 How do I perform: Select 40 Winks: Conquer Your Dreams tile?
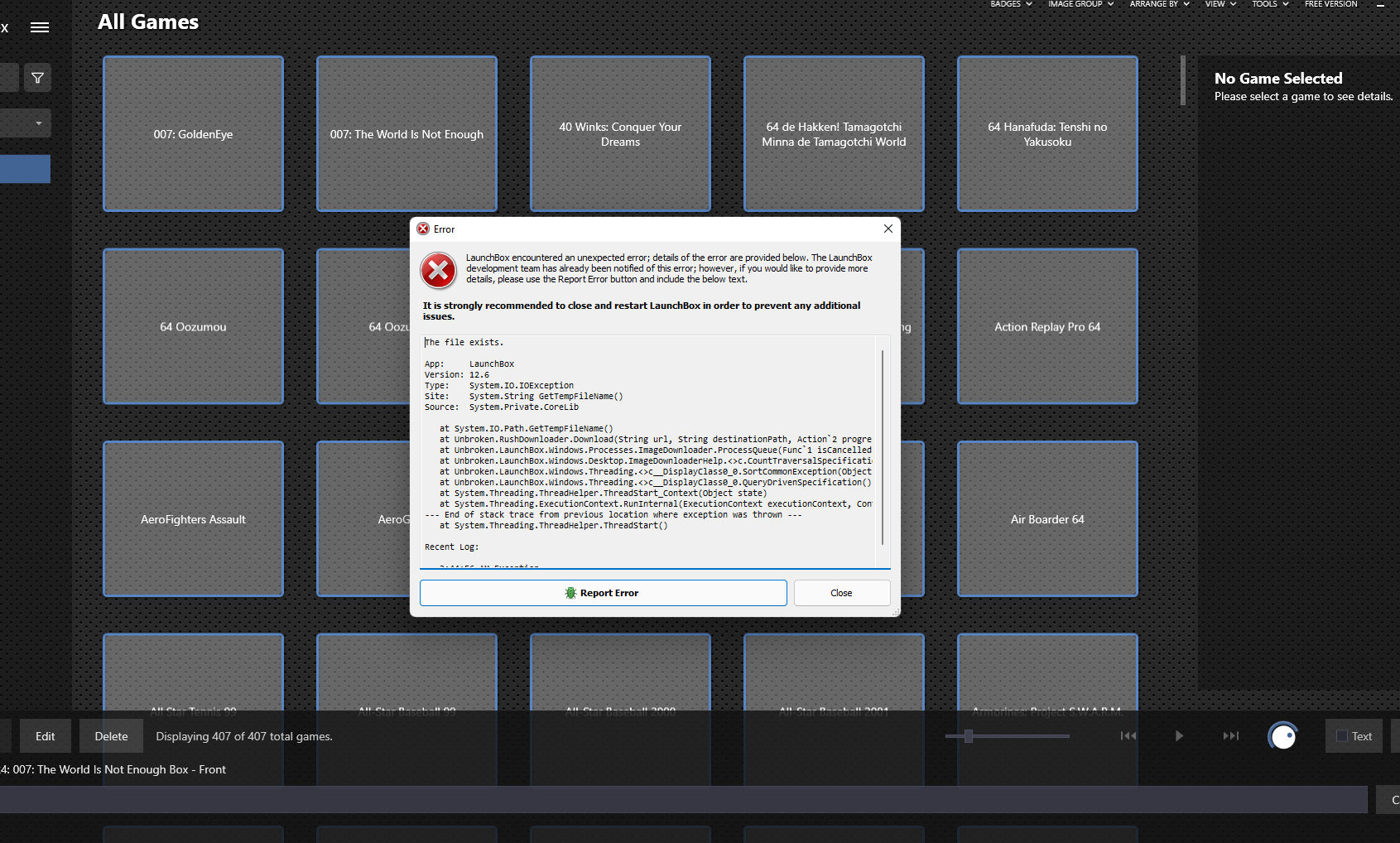pyautogui.click(x=620, y=134)
